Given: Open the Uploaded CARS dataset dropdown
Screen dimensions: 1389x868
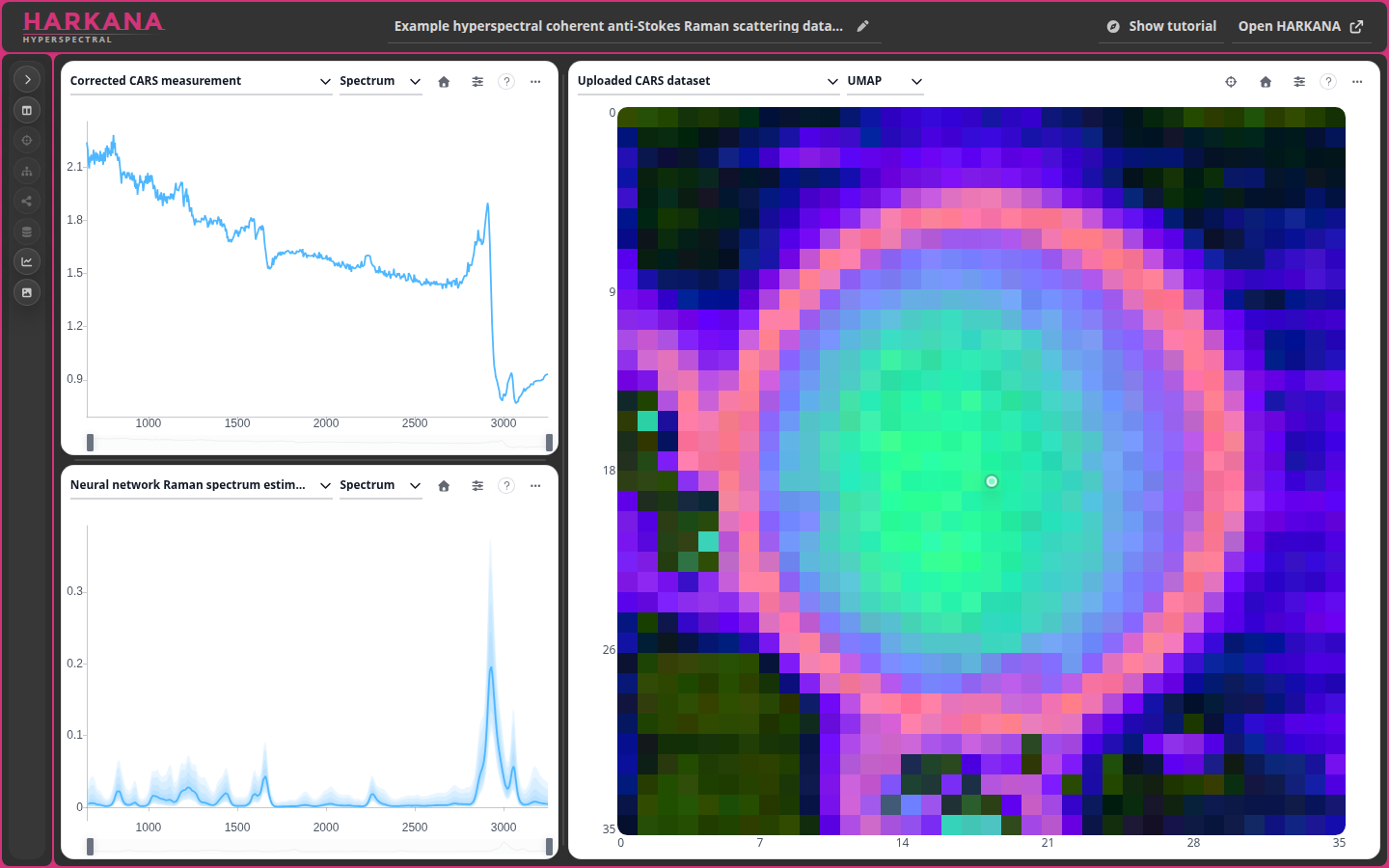Looking at the screenshot, I should (708, 81).
